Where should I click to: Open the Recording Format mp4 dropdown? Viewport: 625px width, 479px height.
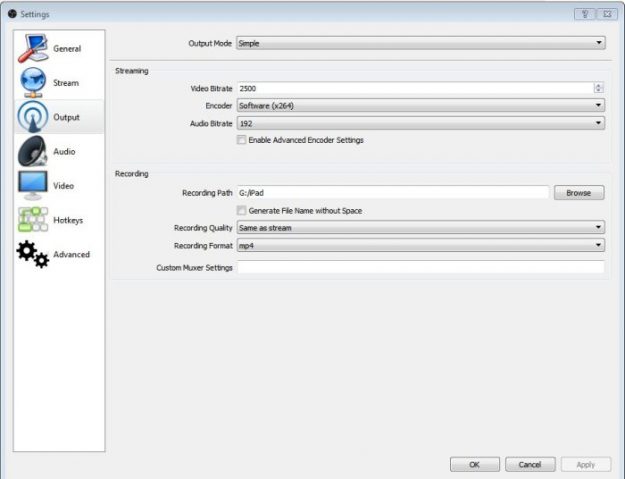pyautogui.click(x=421, y=245)
